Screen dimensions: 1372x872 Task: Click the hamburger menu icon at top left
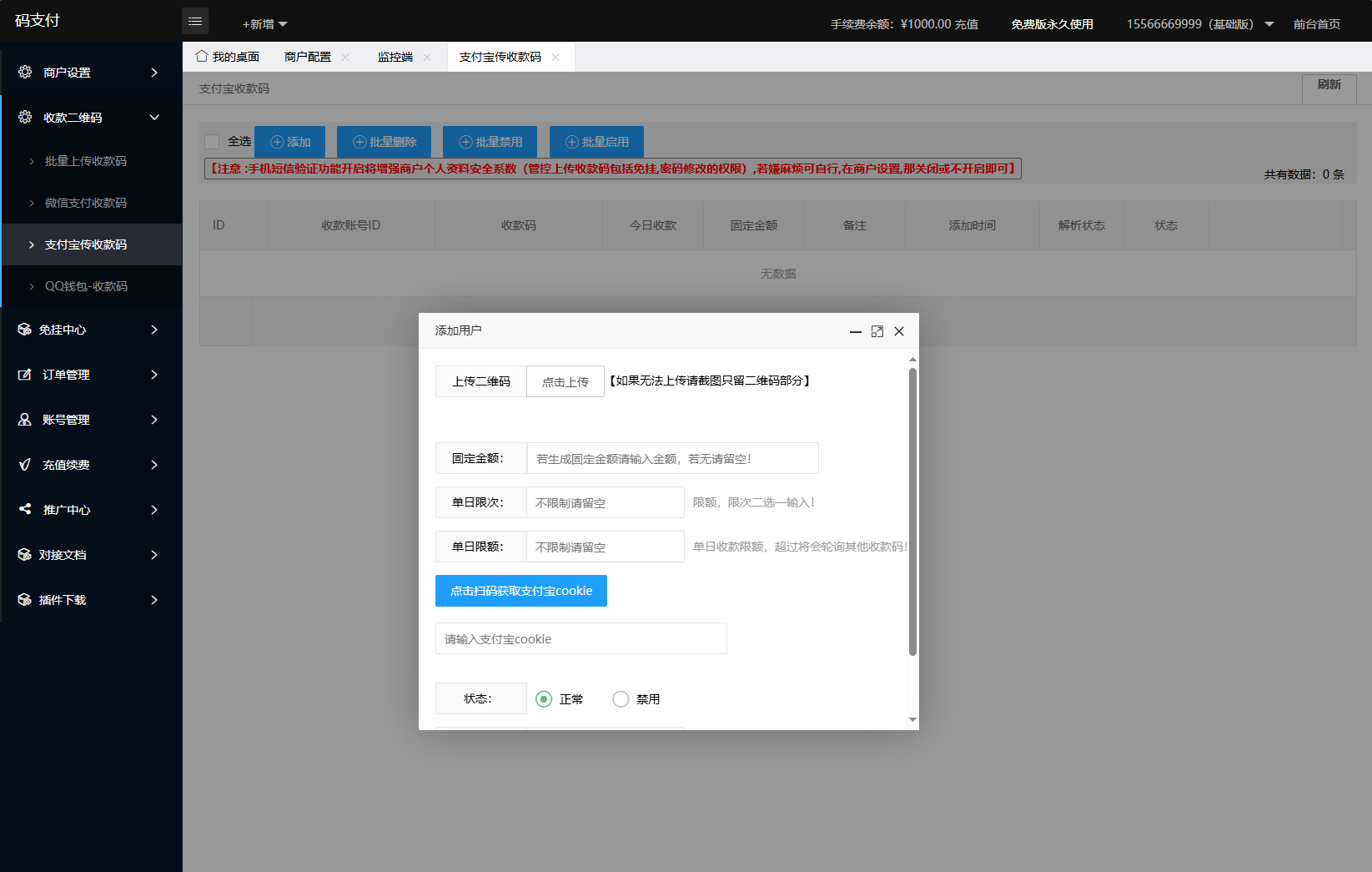coord(195,21)
